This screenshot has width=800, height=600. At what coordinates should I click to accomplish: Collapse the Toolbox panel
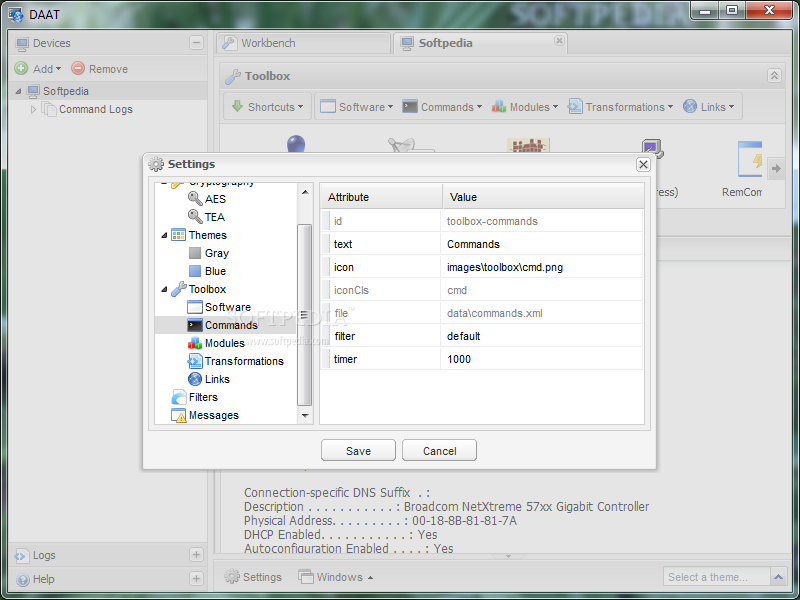pyautogui.click(x=774, y=76)
